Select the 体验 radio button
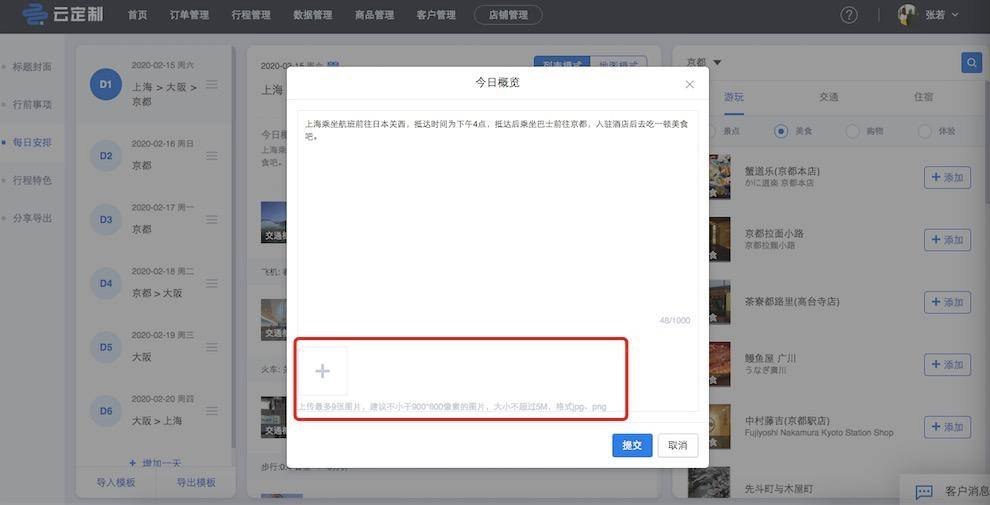Image resolution: width=990 pixels, height=505 pixels. tap(924, 131)
